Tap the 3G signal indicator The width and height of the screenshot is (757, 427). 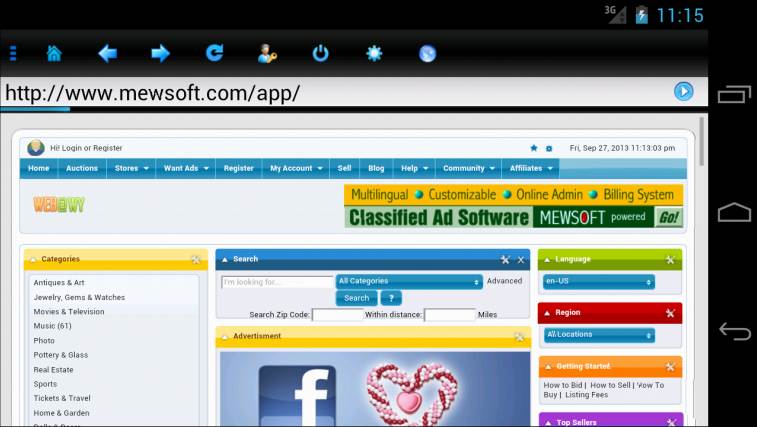point(616,14)
